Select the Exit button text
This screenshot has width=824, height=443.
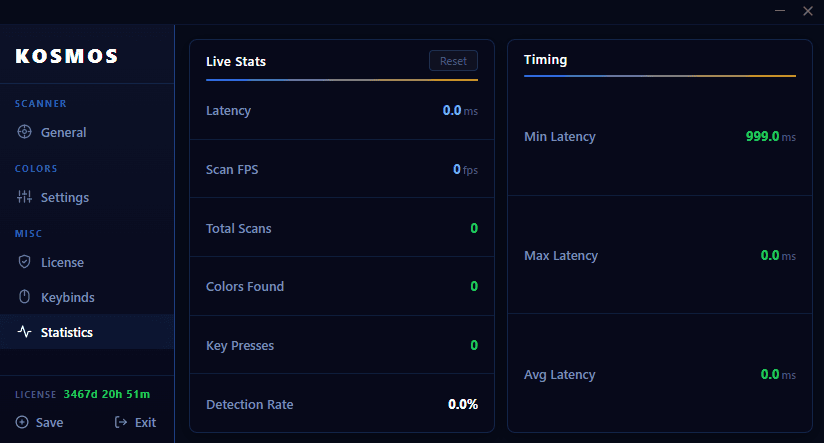[145, 422]
